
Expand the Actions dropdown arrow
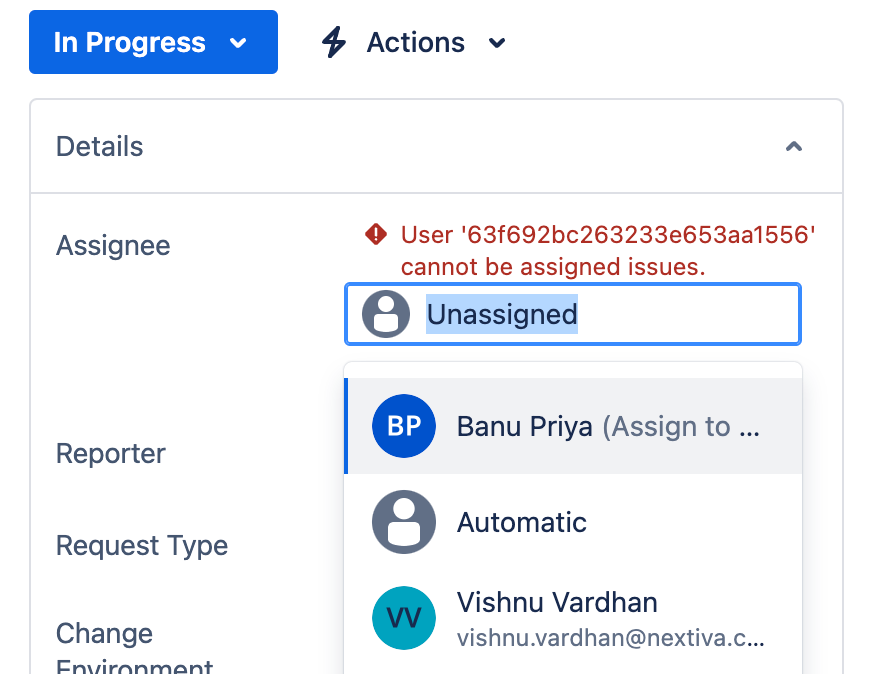(497, 43)
